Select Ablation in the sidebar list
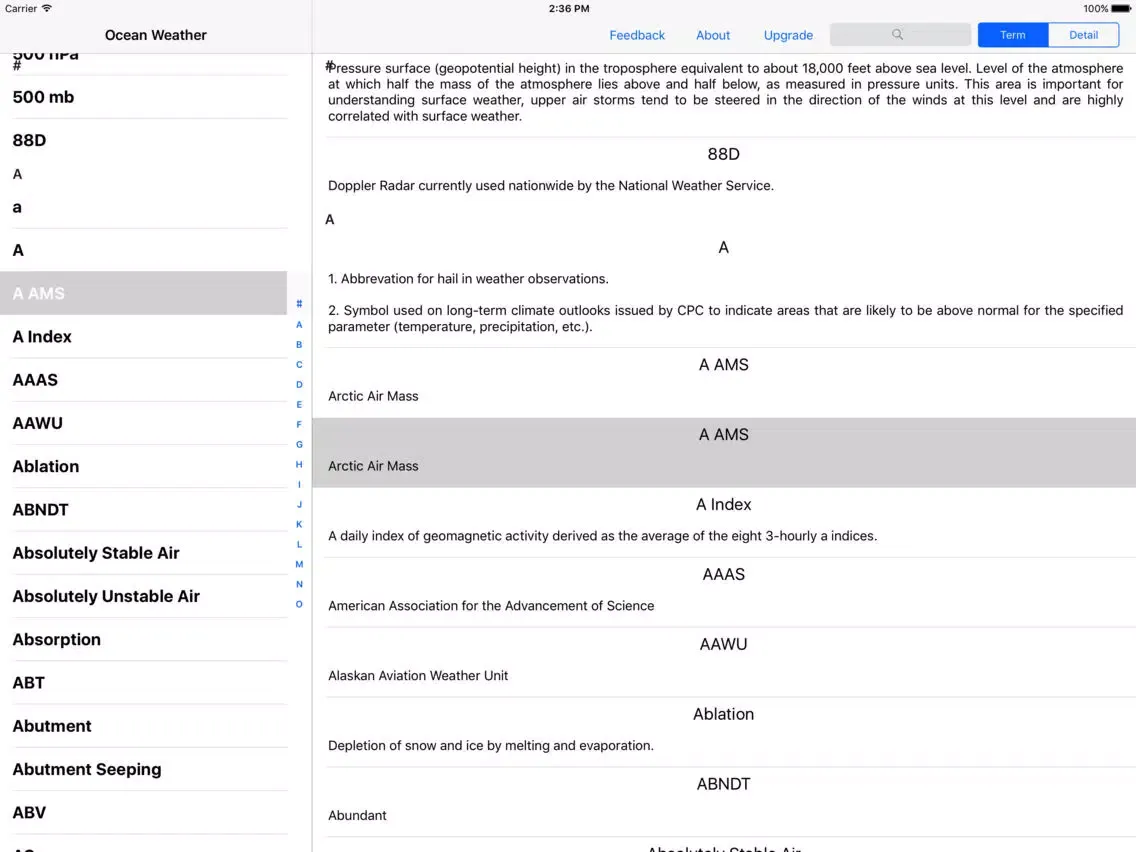1136x852 pixels. point(143,467)
